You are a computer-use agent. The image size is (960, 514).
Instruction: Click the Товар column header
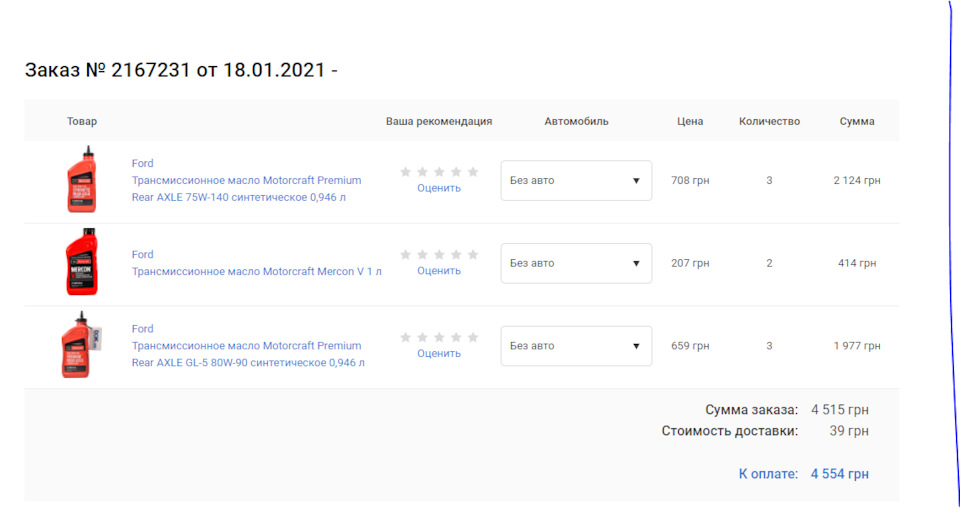(x=82, y=121)
